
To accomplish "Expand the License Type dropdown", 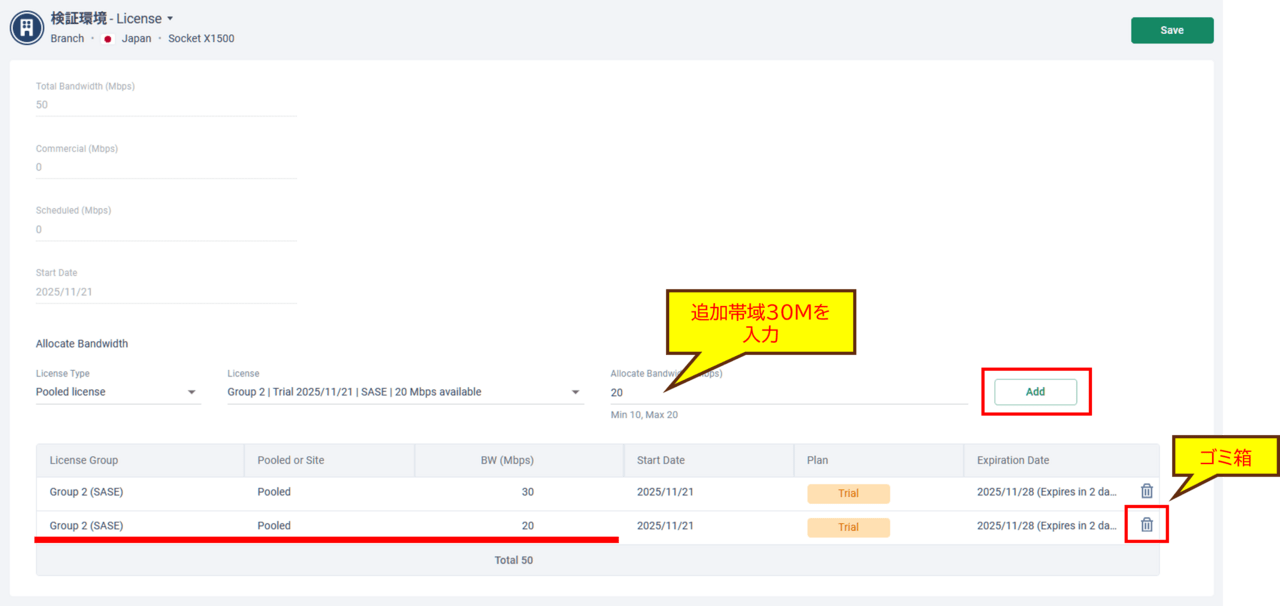I will tap(191, 392).
